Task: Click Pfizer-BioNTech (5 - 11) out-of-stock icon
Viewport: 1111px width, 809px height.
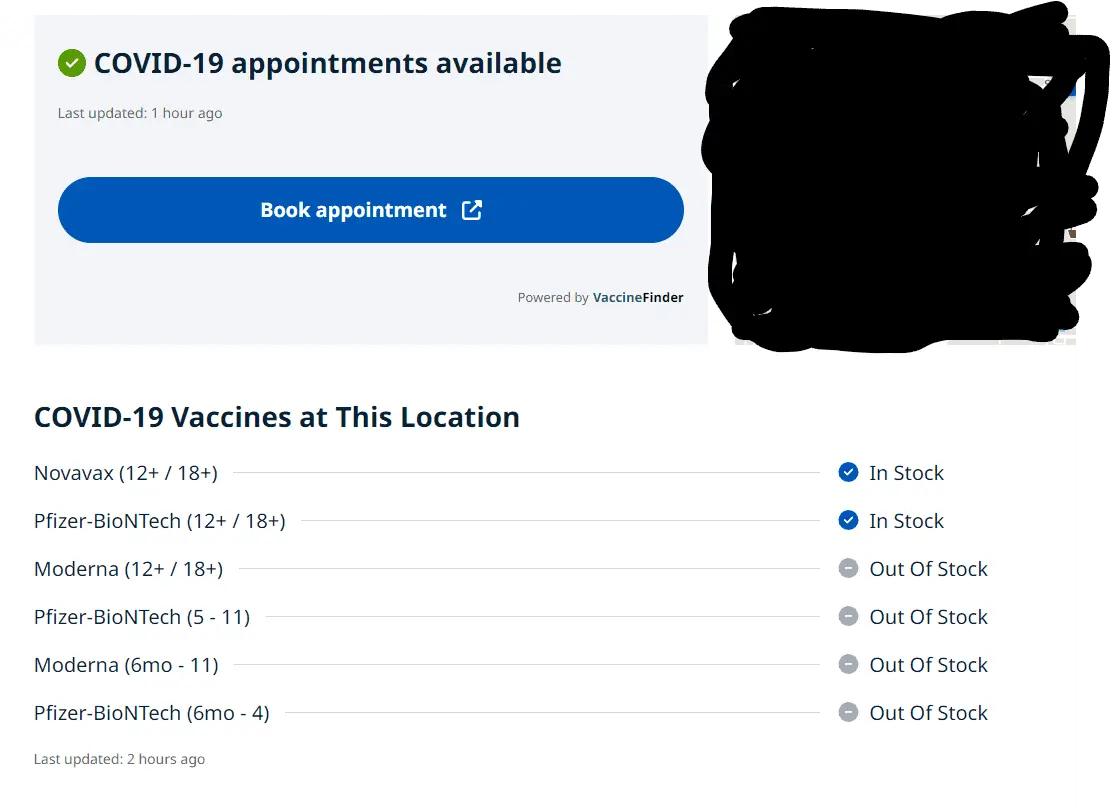Action: click(x=848, y=616)
